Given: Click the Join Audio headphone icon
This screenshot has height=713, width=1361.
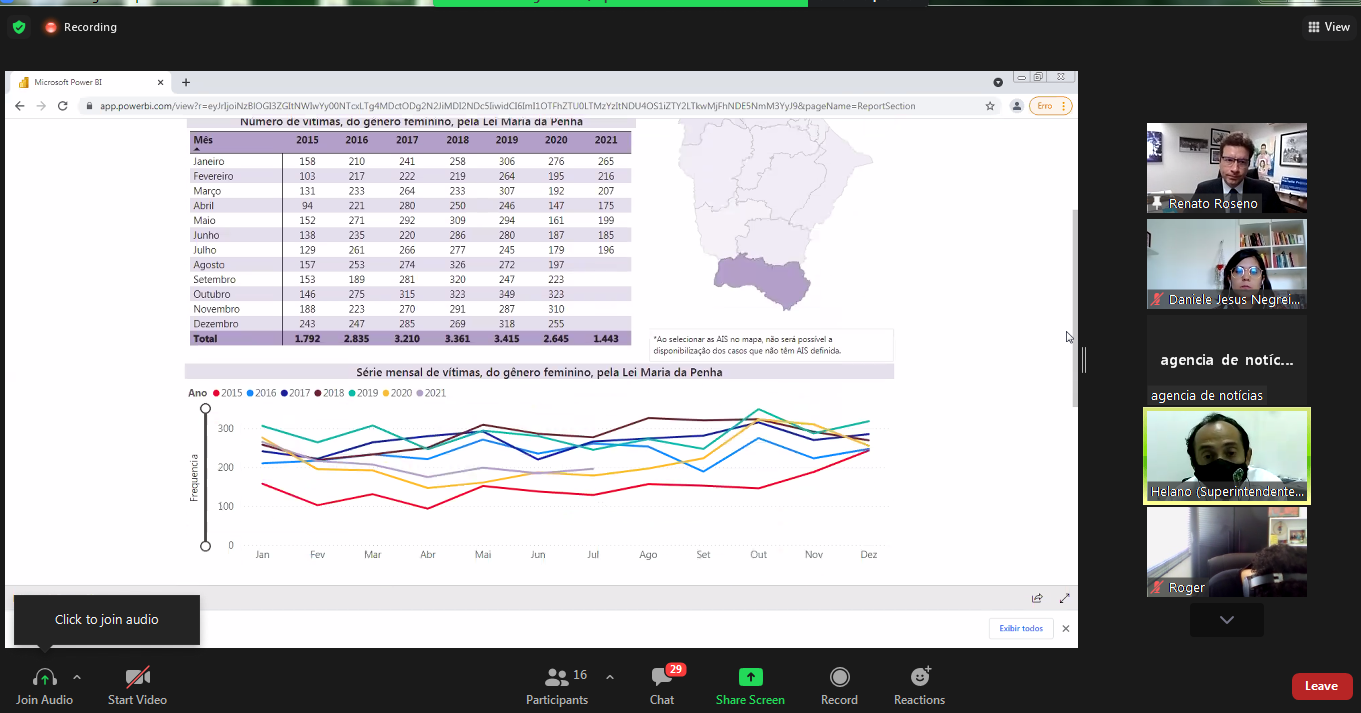Looking at the screenshot, I should click(x=44, y=678).
